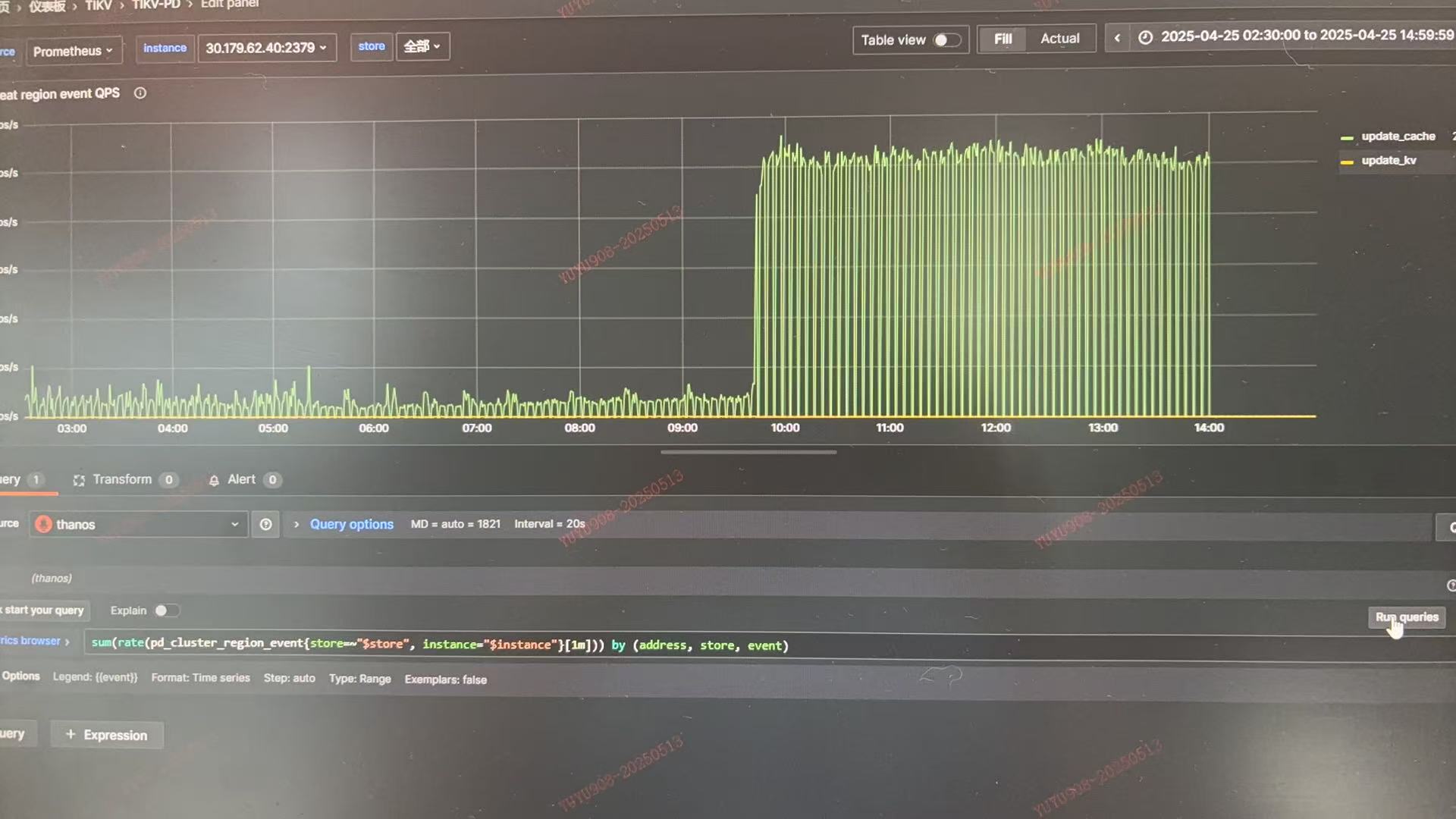The width and height of the screenshot is (1456, 819).
Task: Click the plus icon on Expression button
Action: (71, 734)
